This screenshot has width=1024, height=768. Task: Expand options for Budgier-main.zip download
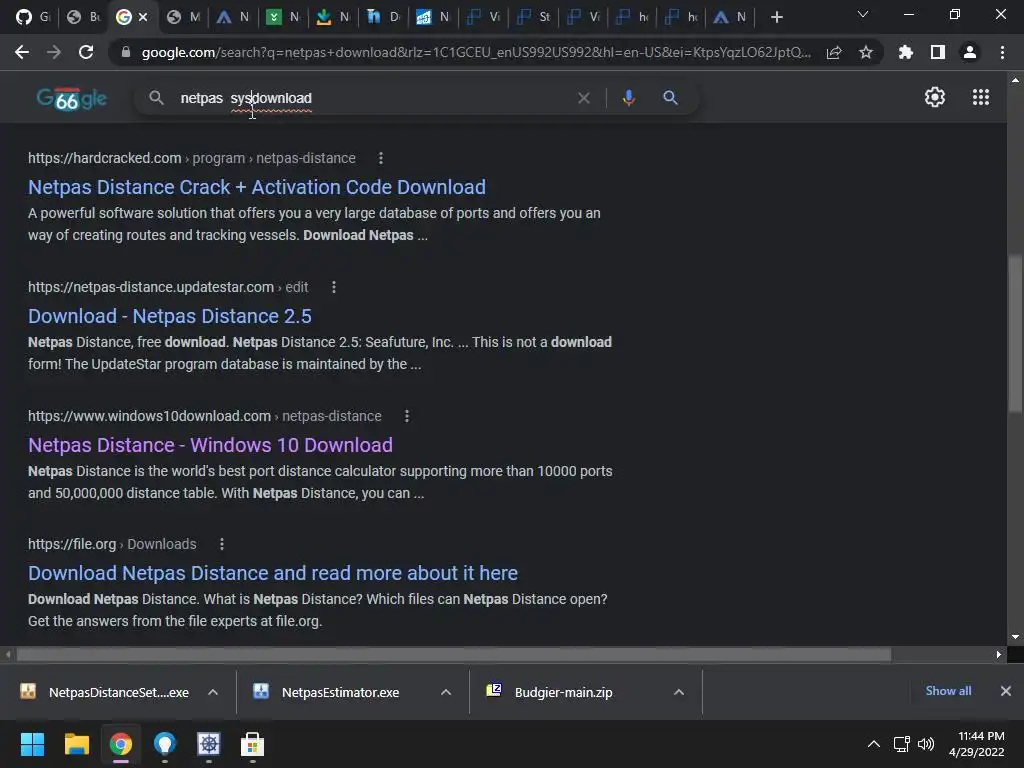point(679,692)
